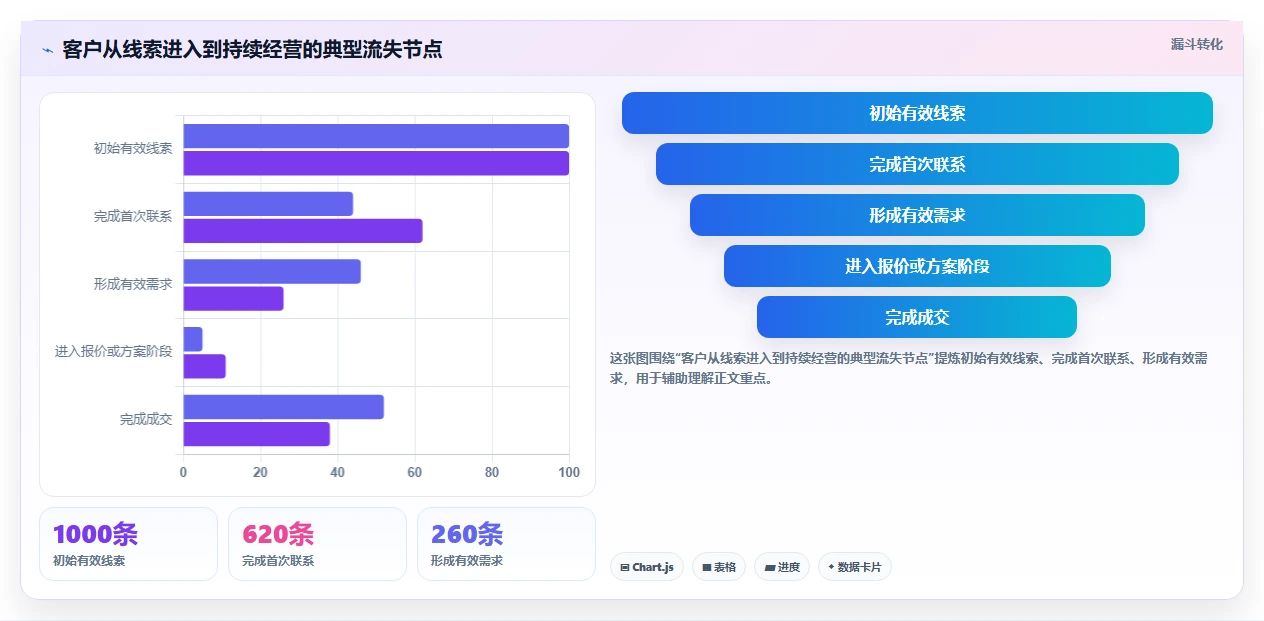Screen dimensions: 1264x621
Task: Click the 漏斗转化 tag in header
Action: [x=1196, y=44]
